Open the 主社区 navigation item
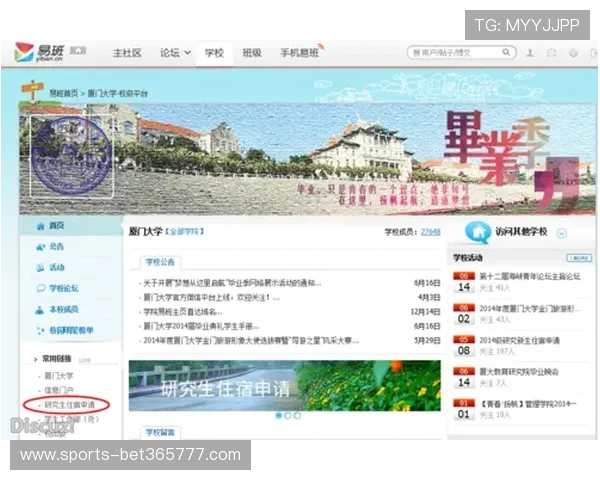This screenshot has width=600, height=480. coord(127,53)
